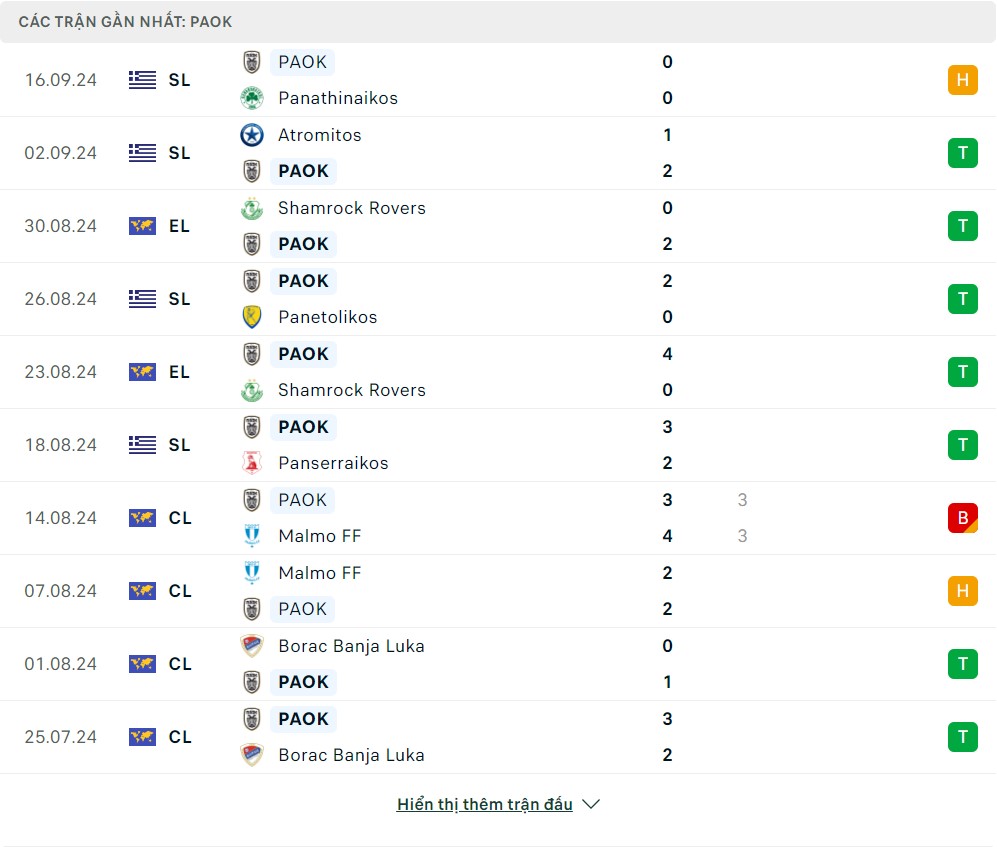The width and height of the screenshot is (997, 847).
Task: Click the red B loss badge for 14.08.24 match
Action: pos(962,518)
